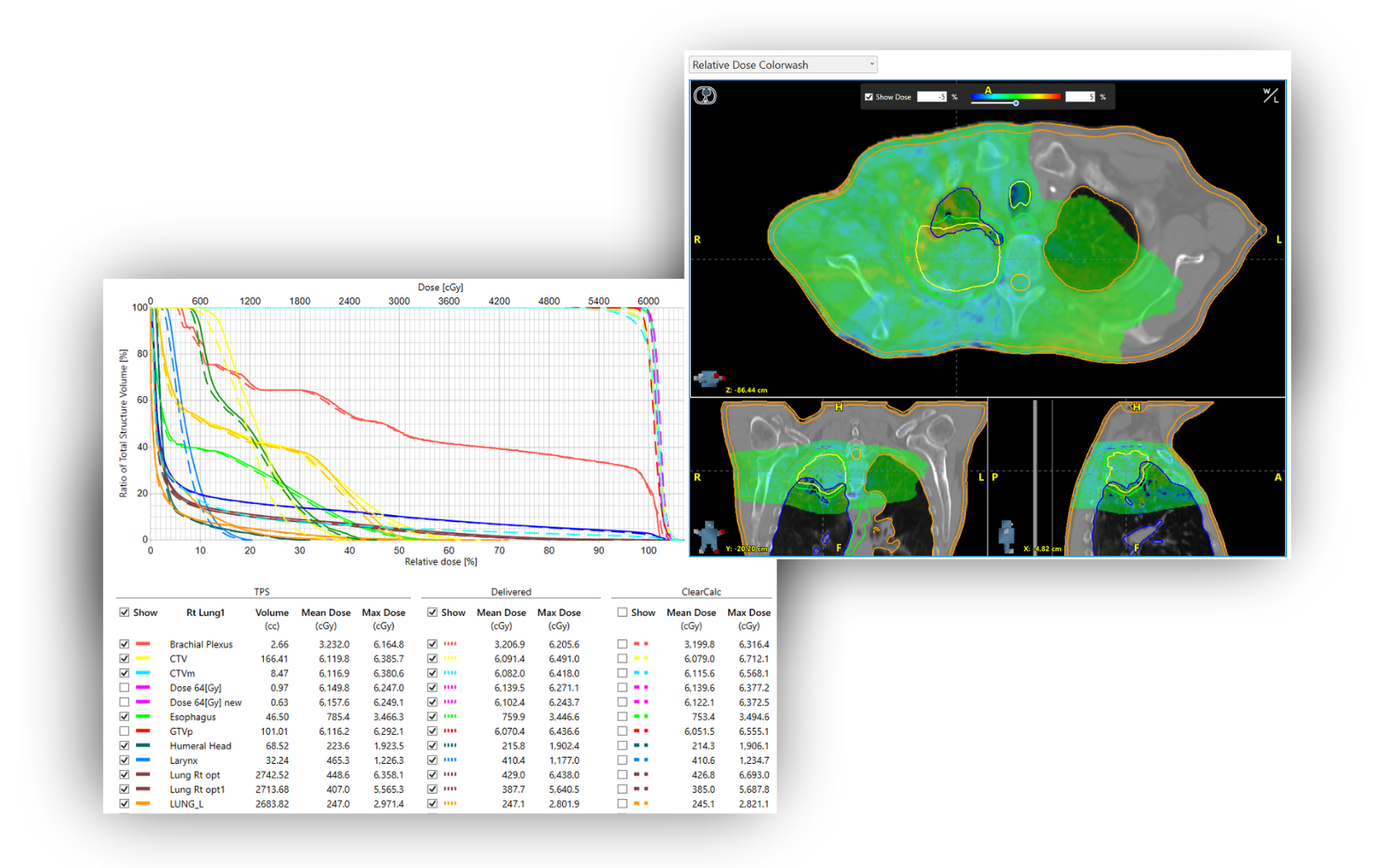Click the red Brachial Plexus TPS line swatch
This screenshot has width=1390, height=868.
tap(143, 645)
